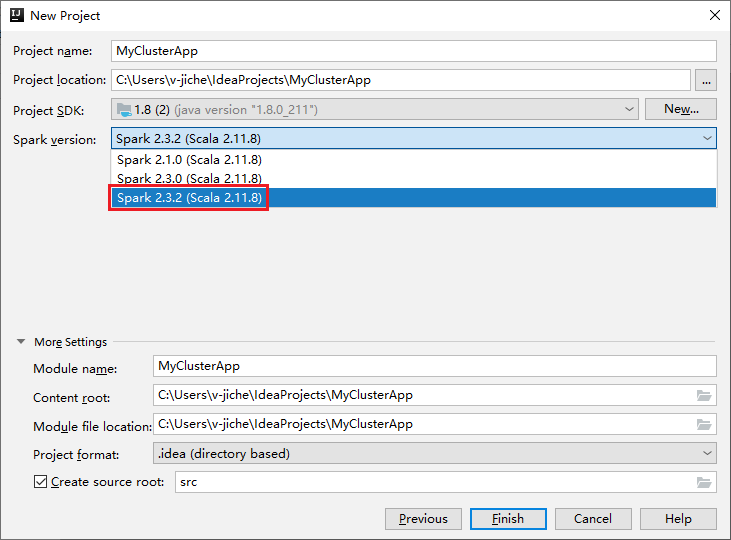
Task: Click the 'Project name:' label
Action: [53, 51]
